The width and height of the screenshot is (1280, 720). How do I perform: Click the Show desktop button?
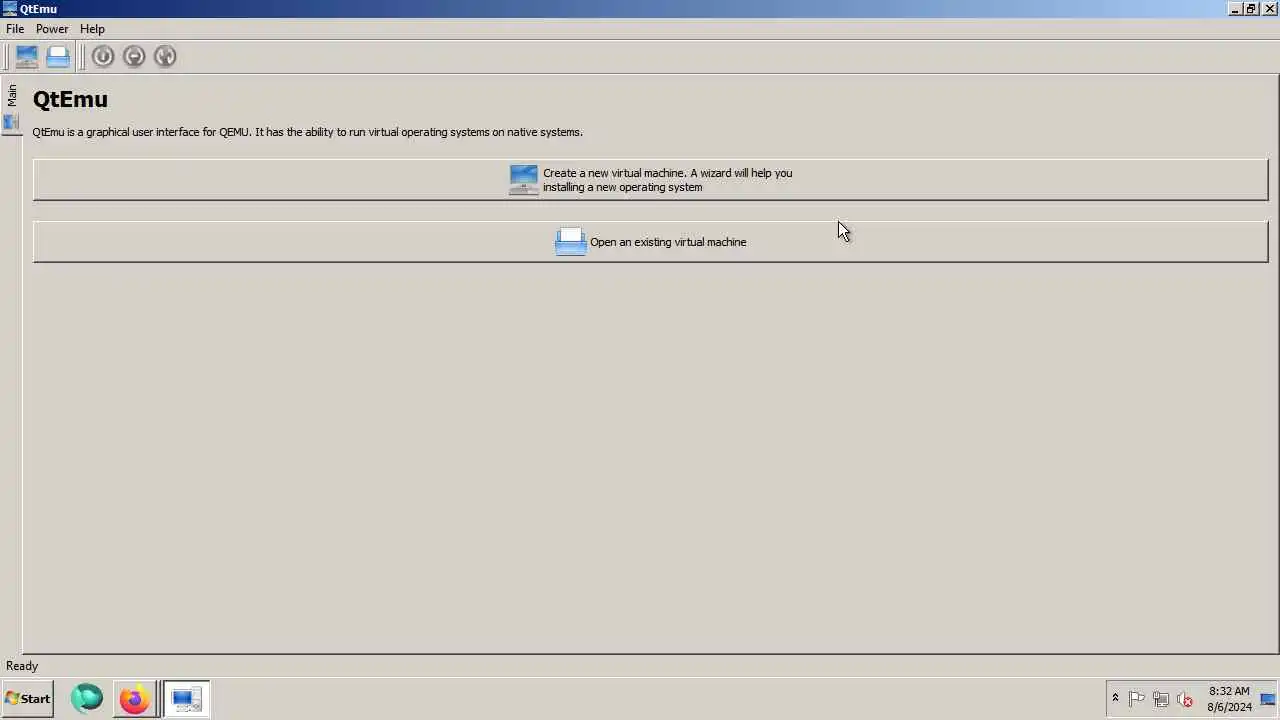1269,699
